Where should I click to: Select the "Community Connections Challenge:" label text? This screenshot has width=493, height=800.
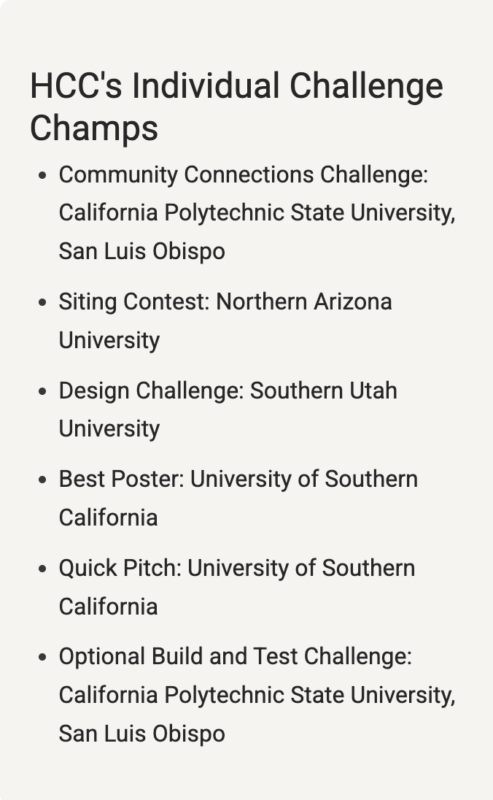tap(243, 175)
